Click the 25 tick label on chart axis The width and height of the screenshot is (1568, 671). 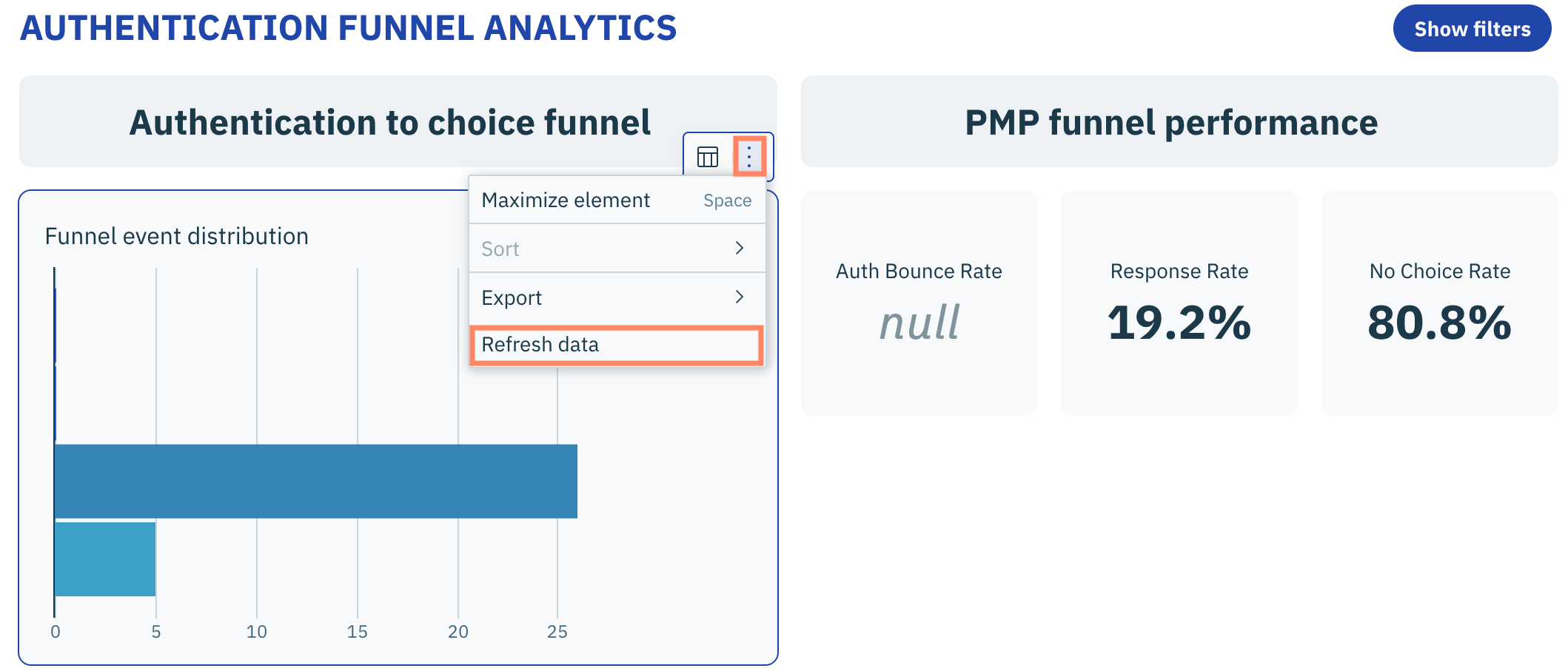pyautogui.click(x=557, y=632)
